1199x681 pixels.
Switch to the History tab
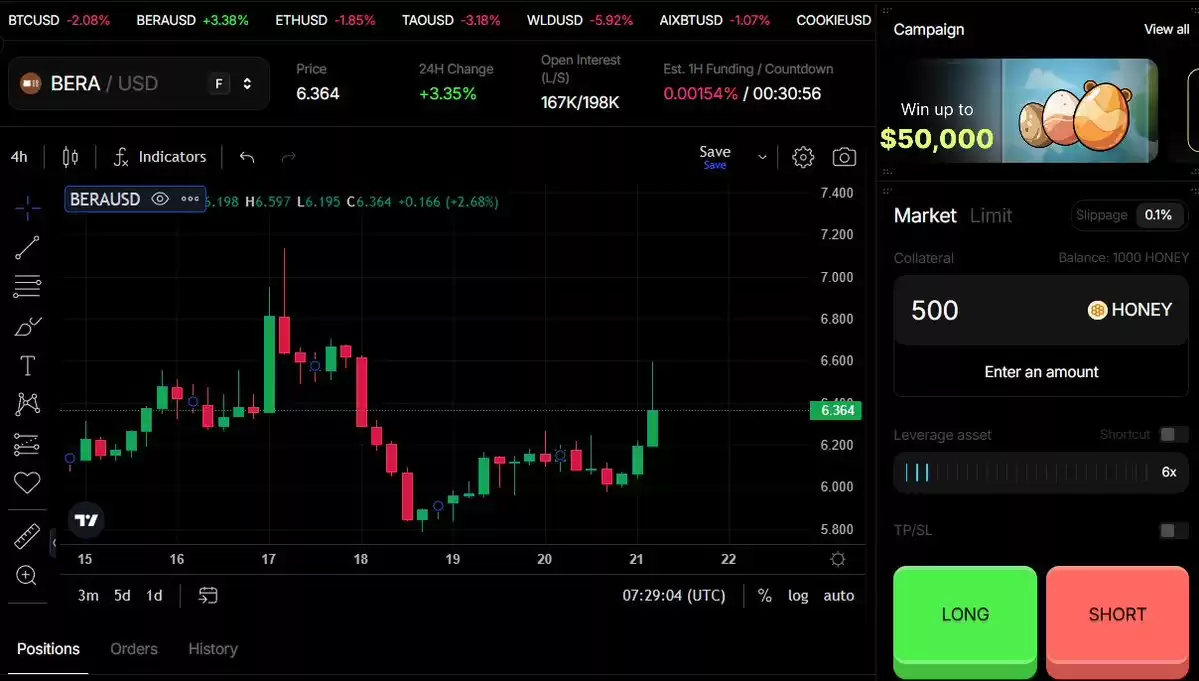(x=213, y=649)
